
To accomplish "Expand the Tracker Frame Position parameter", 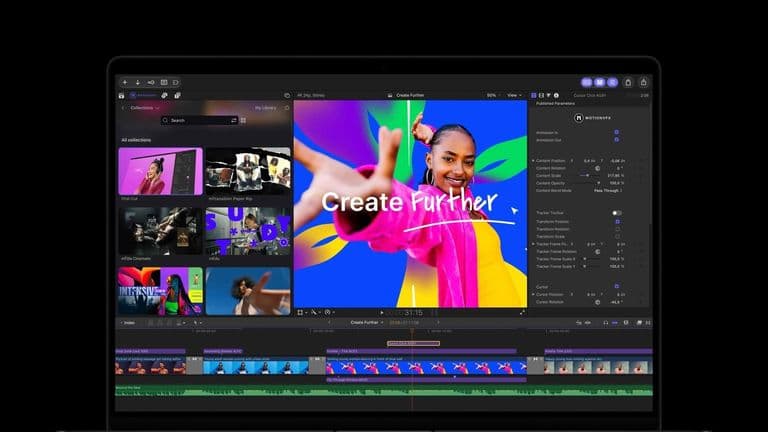I will [533, 244].
